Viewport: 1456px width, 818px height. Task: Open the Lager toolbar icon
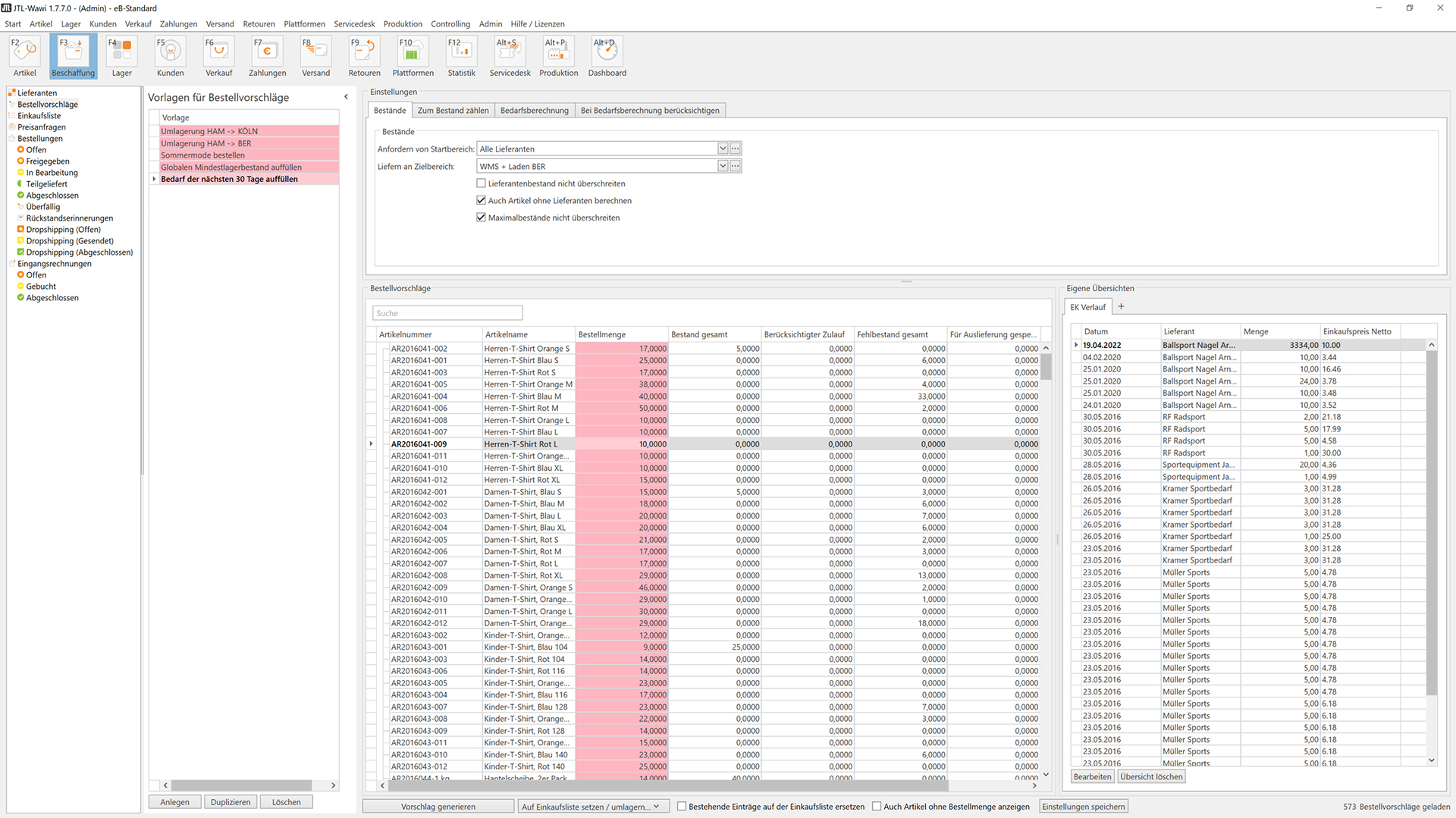coord(121,57)
